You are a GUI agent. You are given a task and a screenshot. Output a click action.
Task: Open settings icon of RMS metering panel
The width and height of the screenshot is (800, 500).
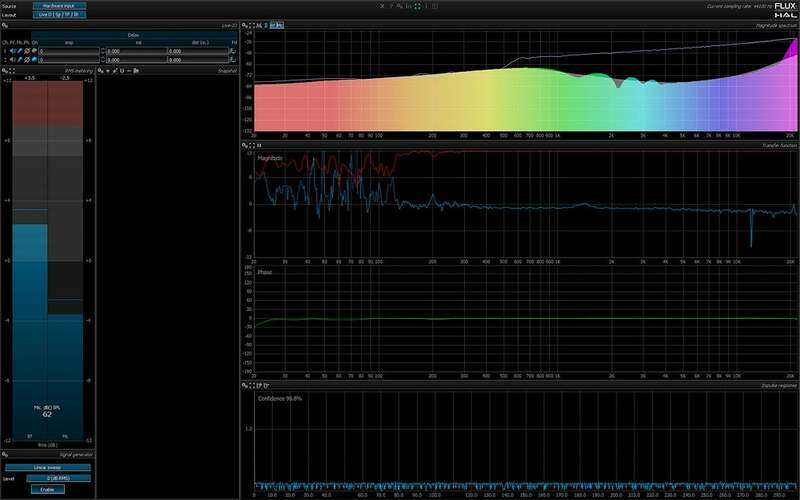point(6,71)
